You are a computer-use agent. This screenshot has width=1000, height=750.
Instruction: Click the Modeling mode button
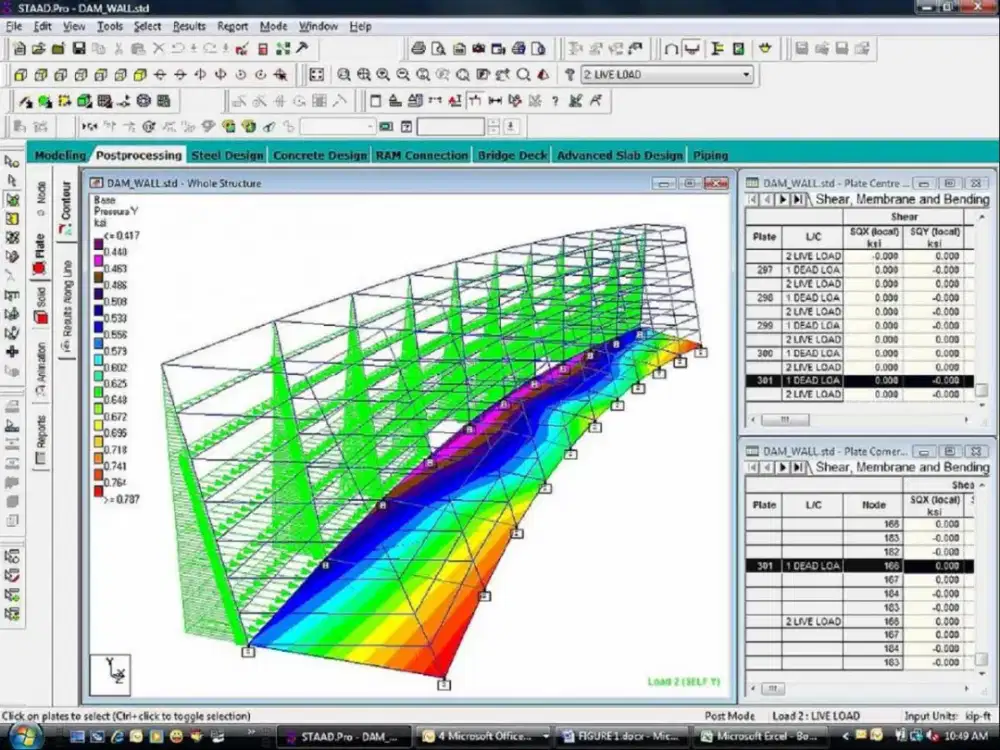[60, 155]
